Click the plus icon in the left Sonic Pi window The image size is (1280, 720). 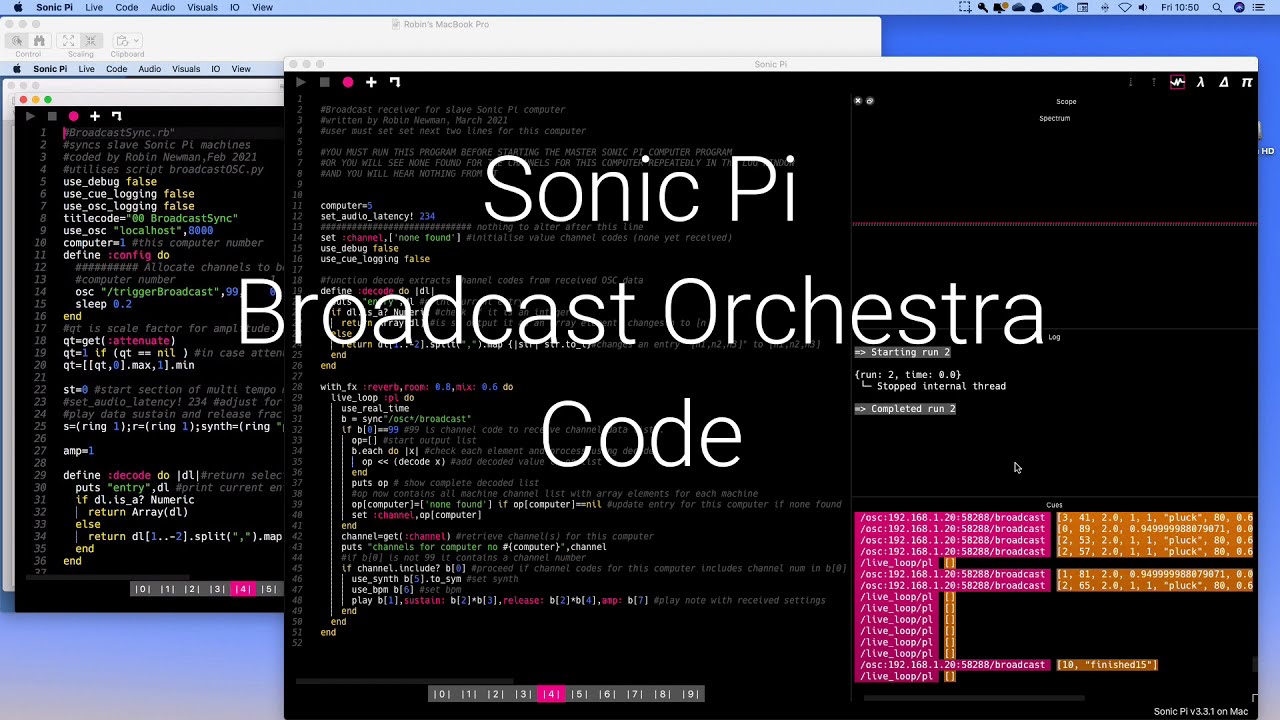pos(95,116)
